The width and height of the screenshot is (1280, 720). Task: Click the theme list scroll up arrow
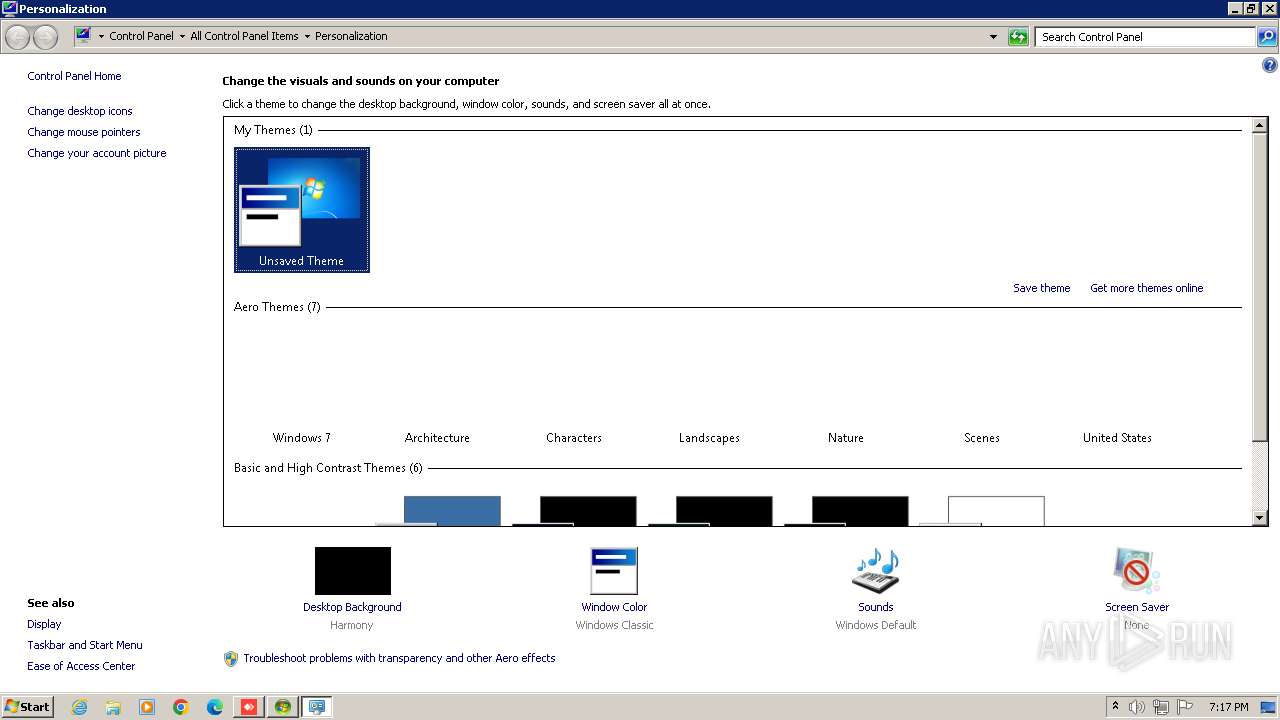[1260, 125]
